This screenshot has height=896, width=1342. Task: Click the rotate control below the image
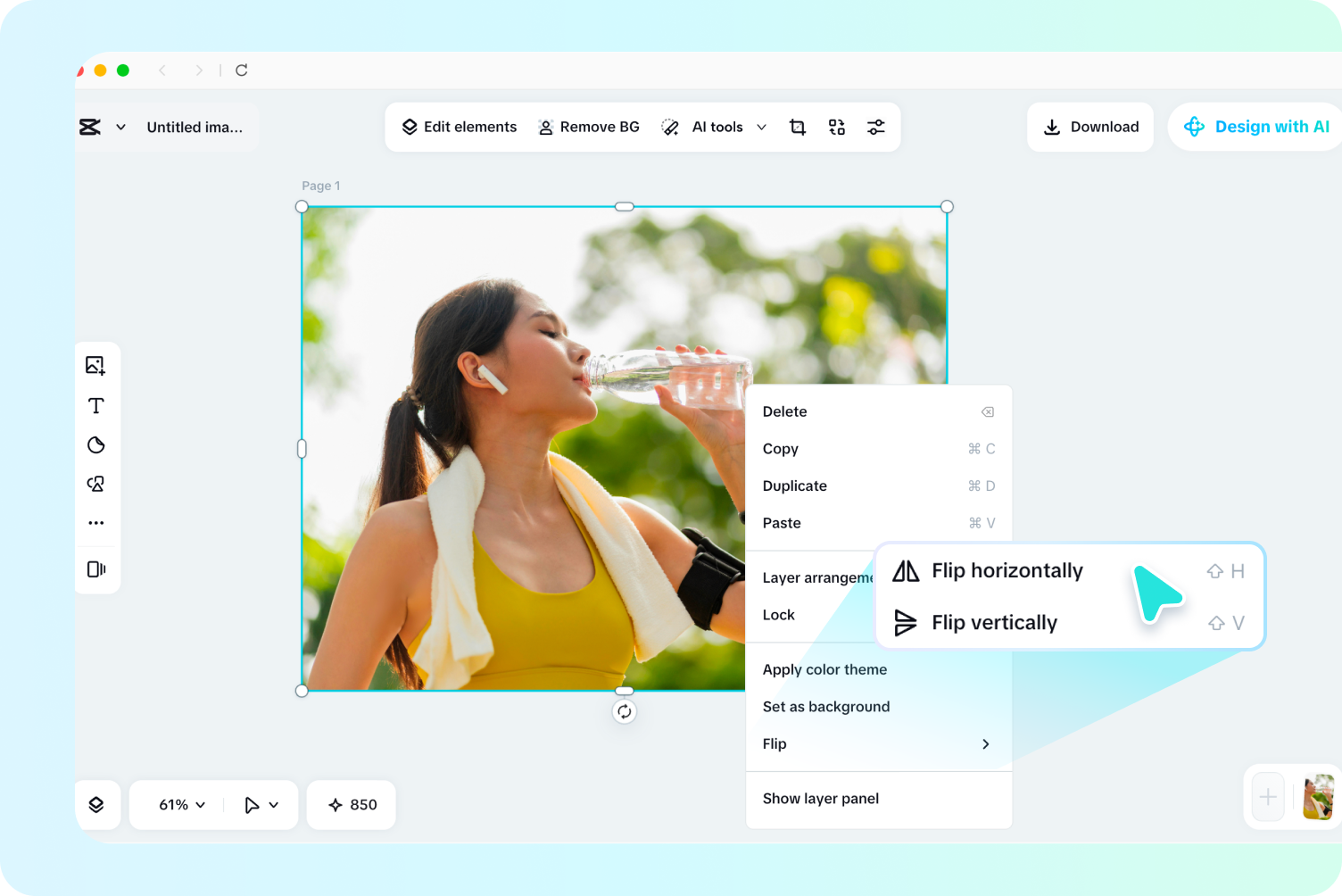[x=624, y=711]
